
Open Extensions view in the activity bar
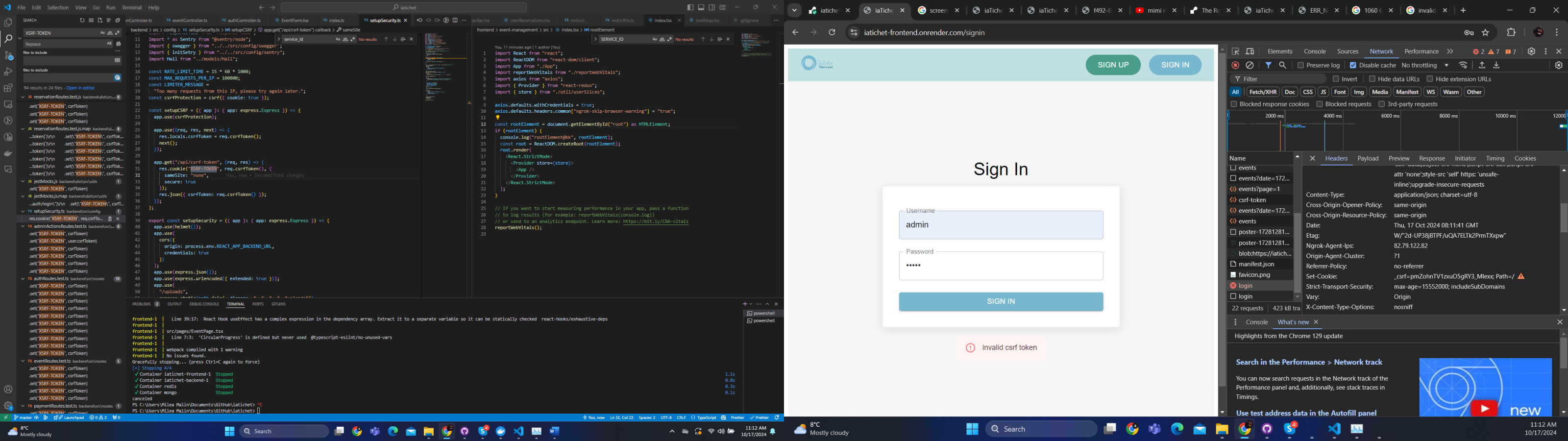point(8,88)
